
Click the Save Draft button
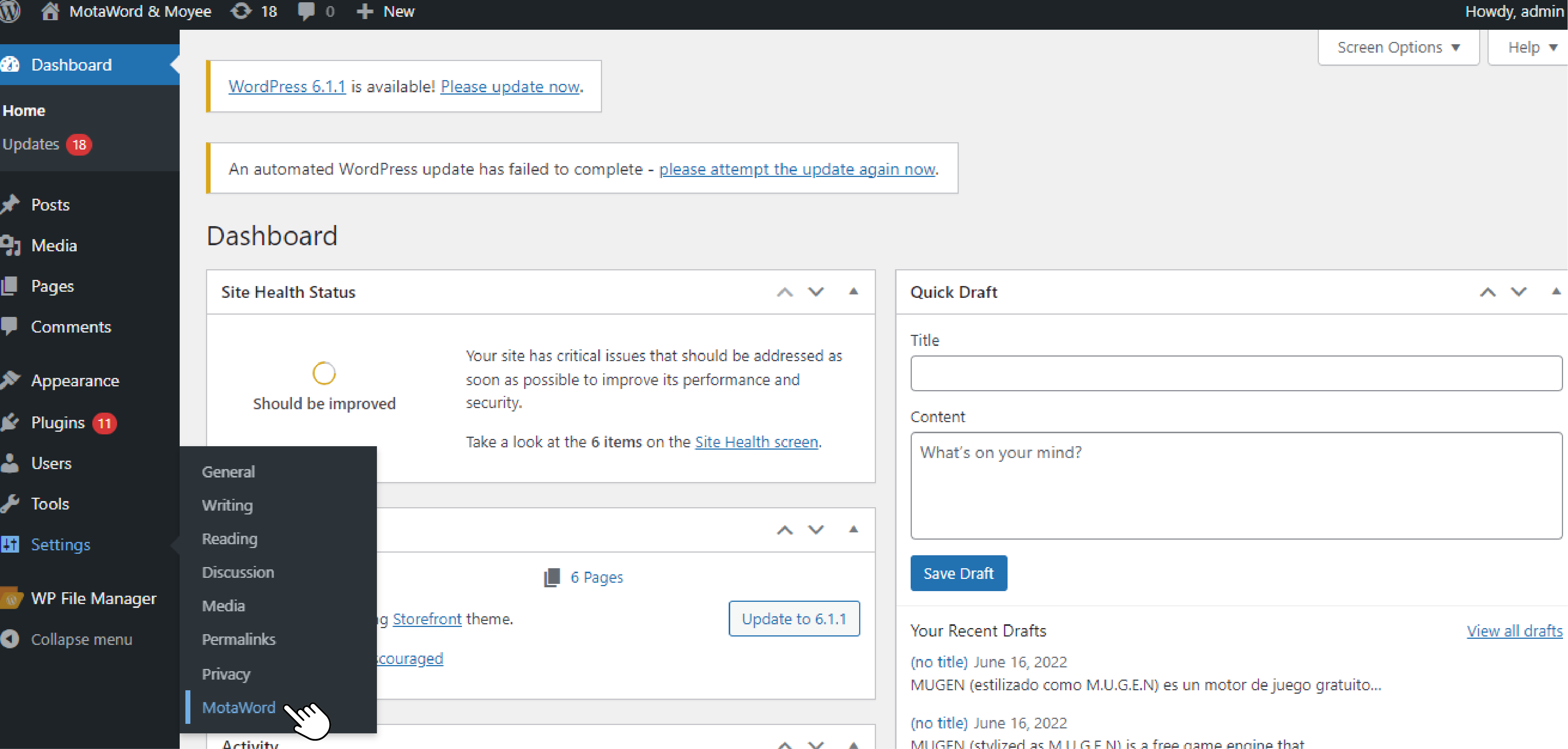click(x=958, y=573)
